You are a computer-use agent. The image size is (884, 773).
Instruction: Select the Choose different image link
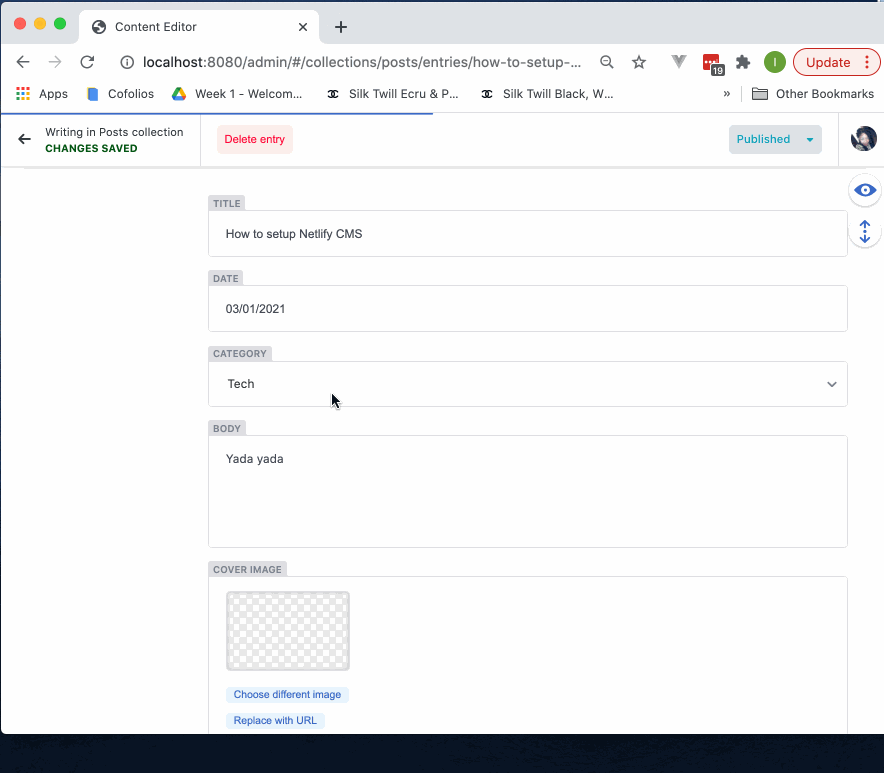click(287, 694)
